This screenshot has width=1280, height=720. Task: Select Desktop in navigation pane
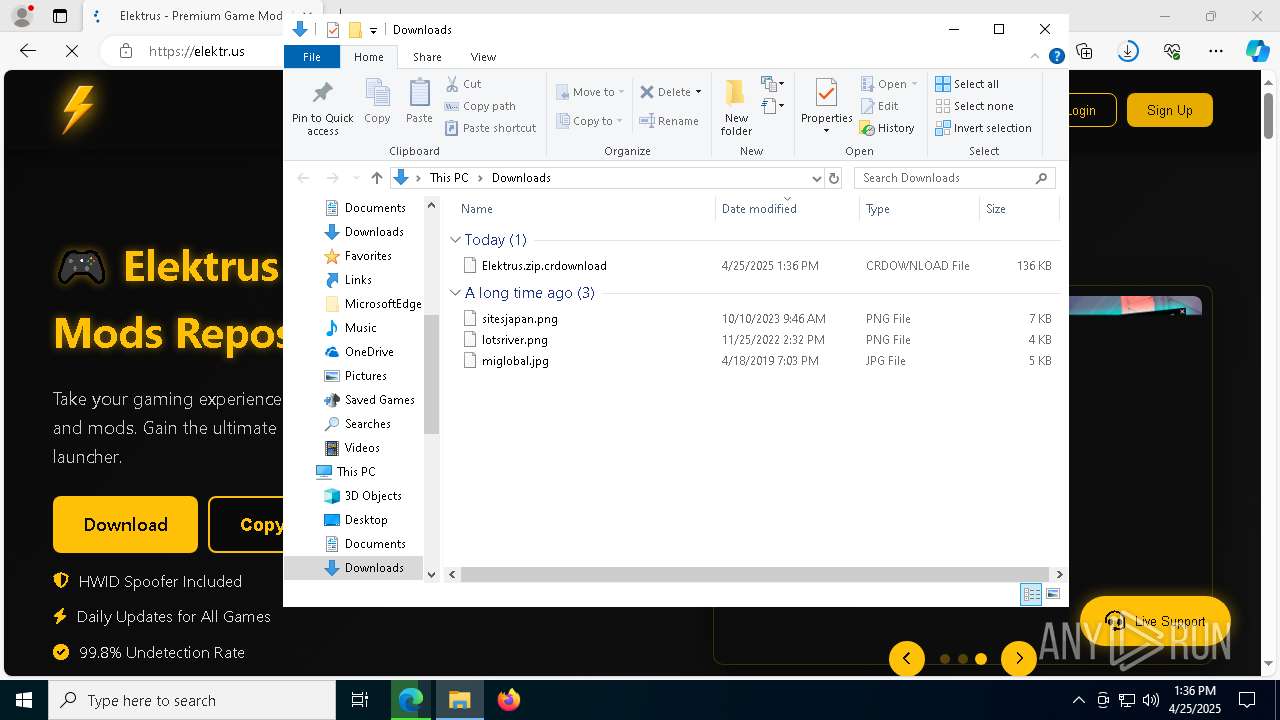click(x=366, y=520)
